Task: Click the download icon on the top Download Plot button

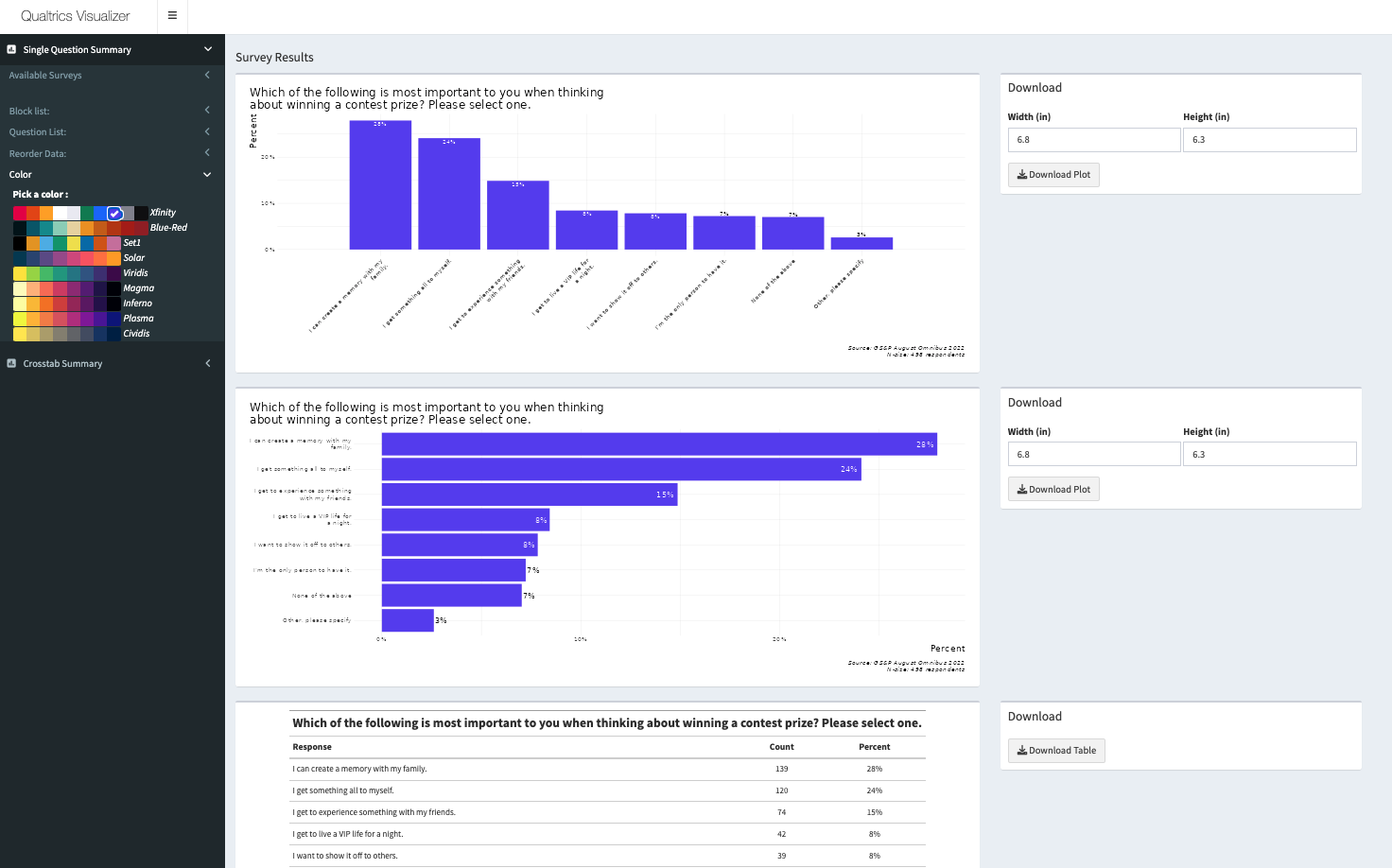Action: (1021, 174)
